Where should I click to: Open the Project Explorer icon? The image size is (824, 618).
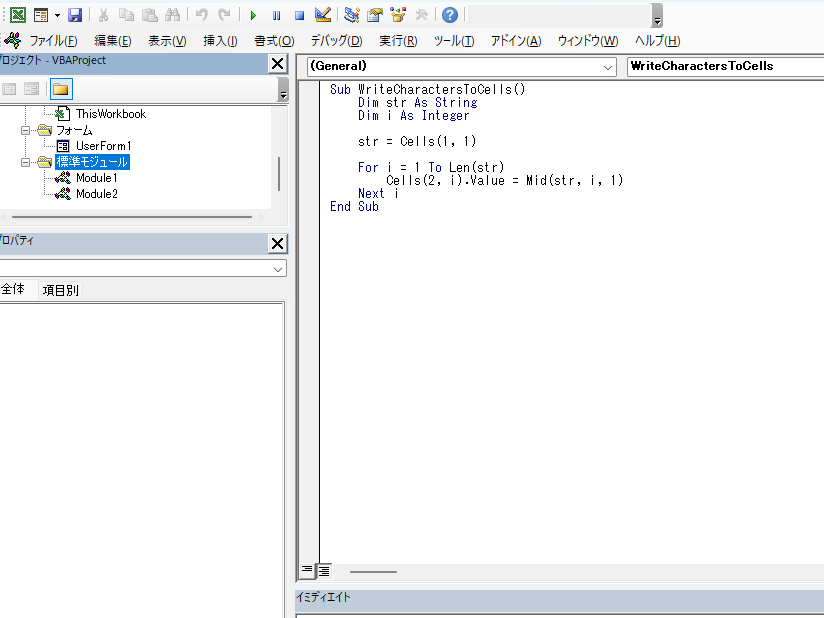(x=351, y=15)
